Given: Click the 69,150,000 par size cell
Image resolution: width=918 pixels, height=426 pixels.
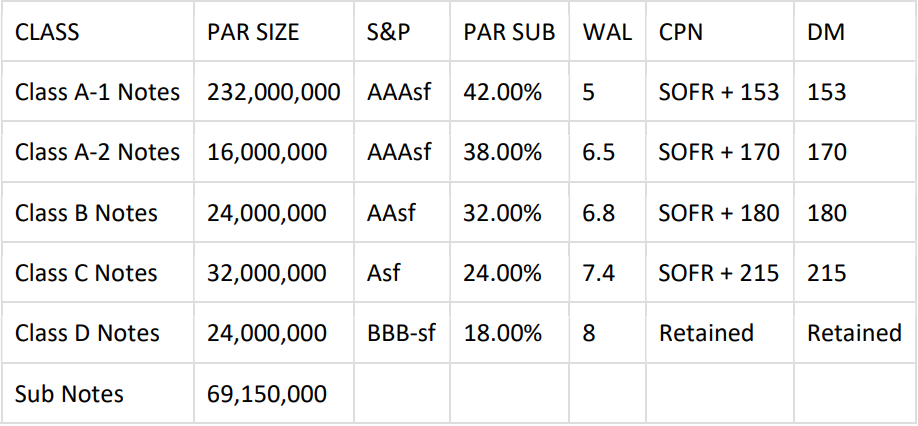Looking at the screenshot, I should click(x=267, y=394).
